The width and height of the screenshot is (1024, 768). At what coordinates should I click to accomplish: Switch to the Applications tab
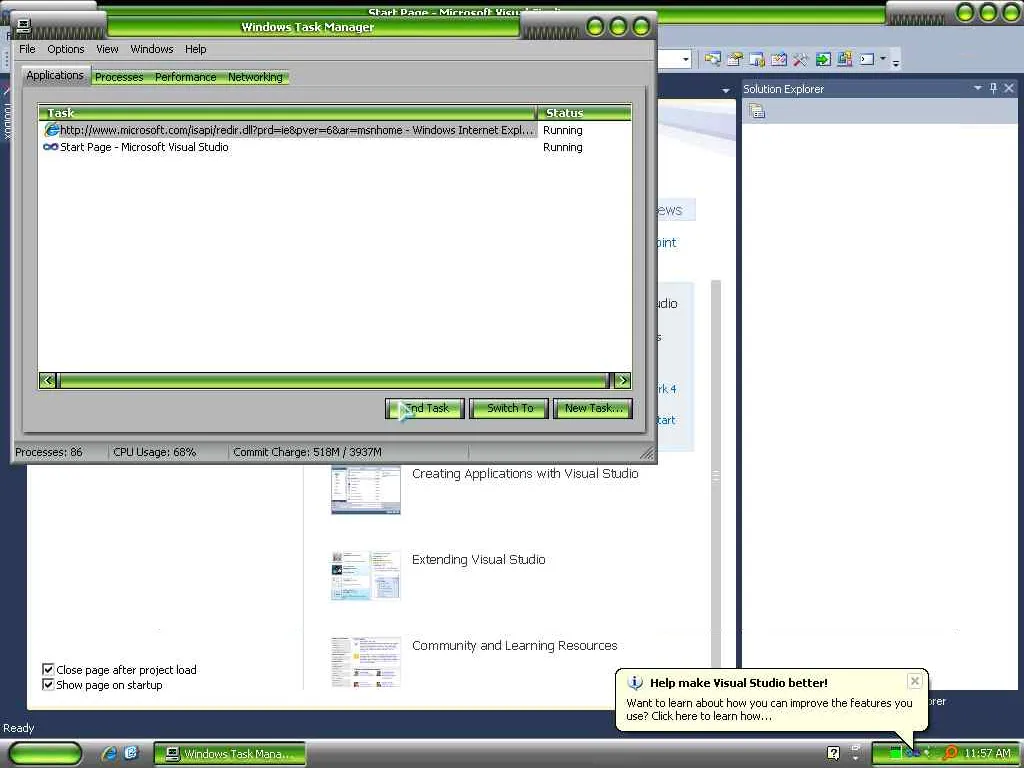(x=55, y=75)
